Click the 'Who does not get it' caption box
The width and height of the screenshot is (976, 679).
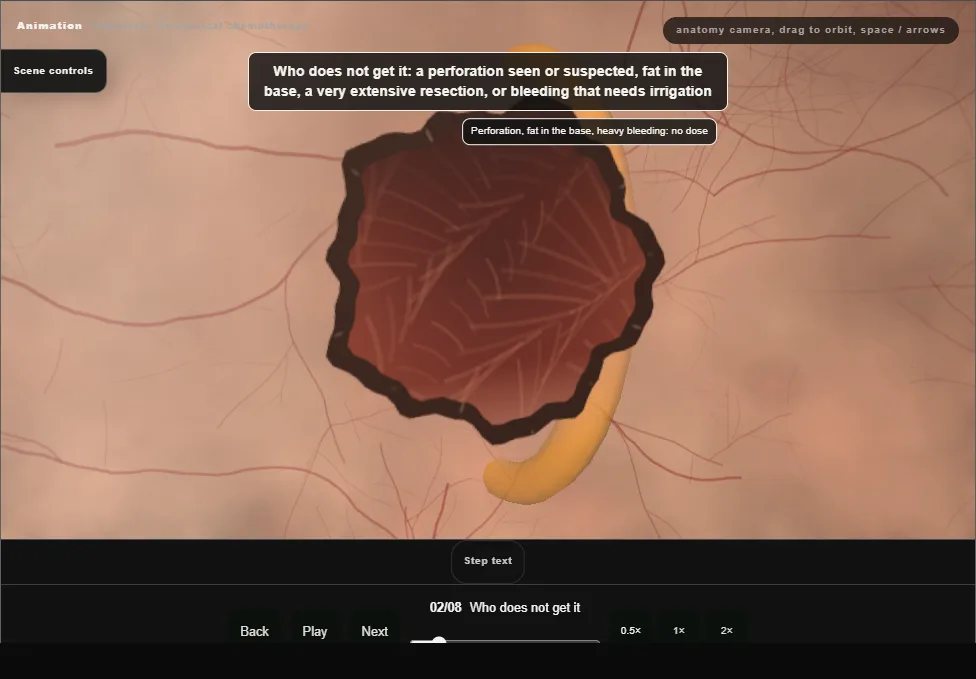click(487, 82)
